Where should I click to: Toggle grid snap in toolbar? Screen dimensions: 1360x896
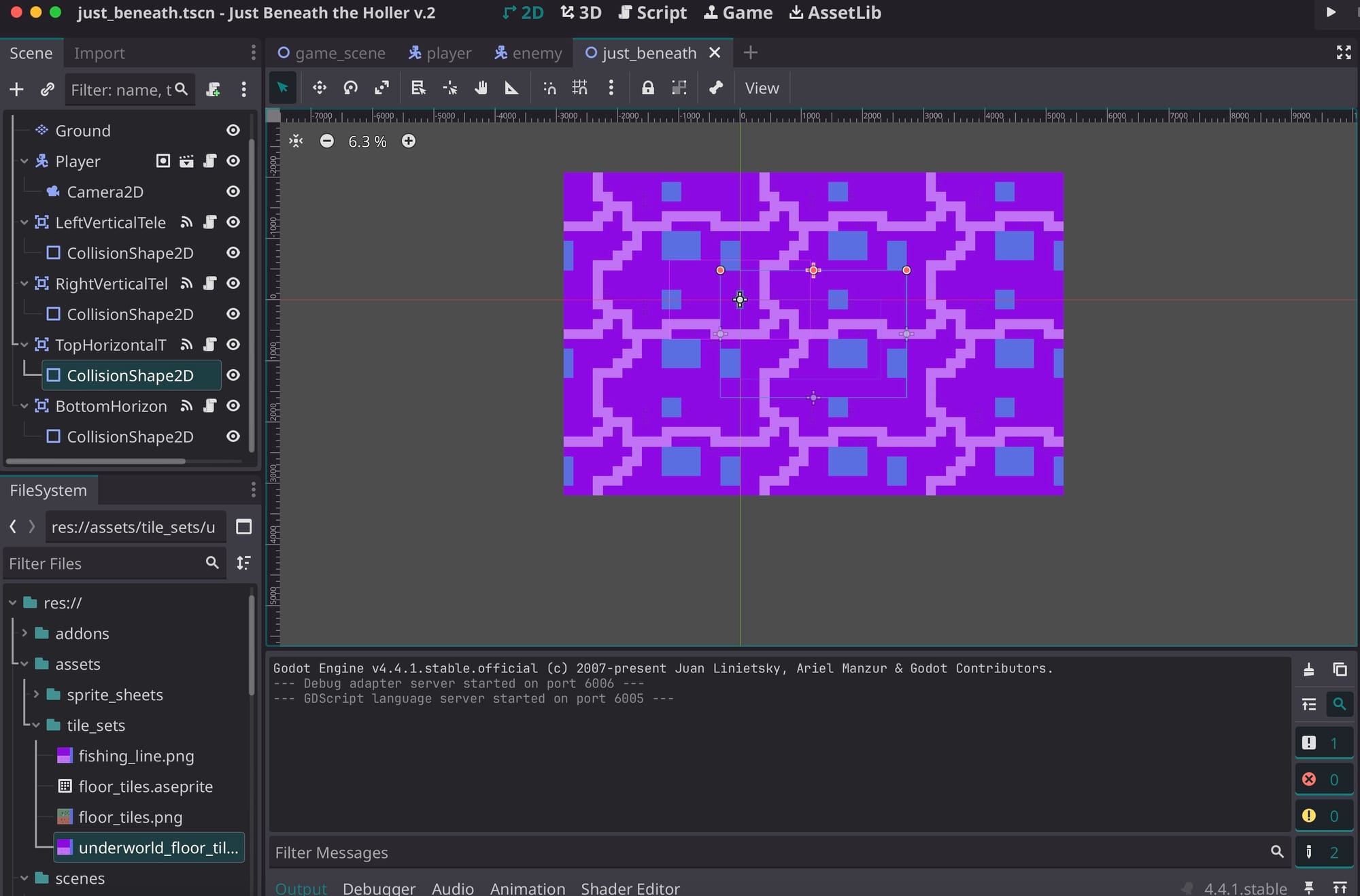point(579,88)
